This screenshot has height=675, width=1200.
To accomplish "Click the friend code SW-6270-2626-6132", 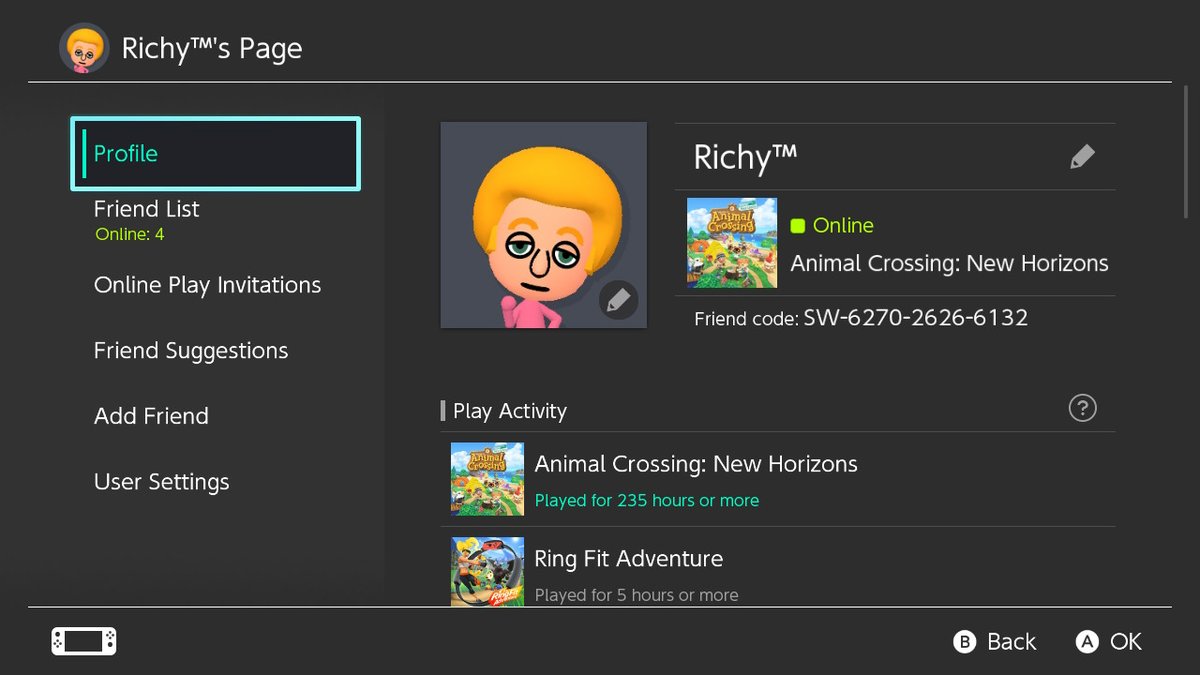I will point(916,318).
